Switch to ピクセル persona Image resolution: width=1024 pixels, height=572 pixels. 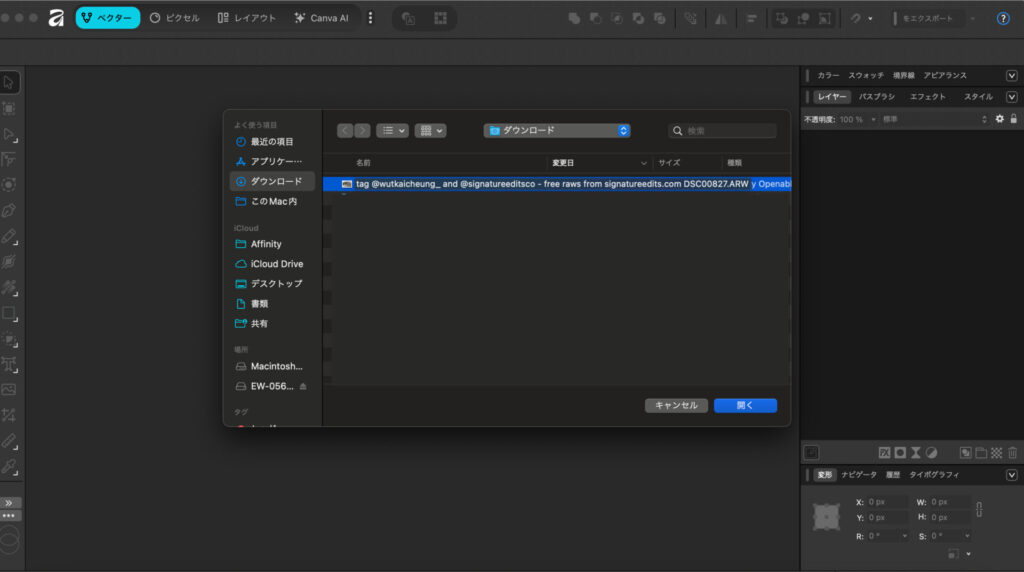174,18
